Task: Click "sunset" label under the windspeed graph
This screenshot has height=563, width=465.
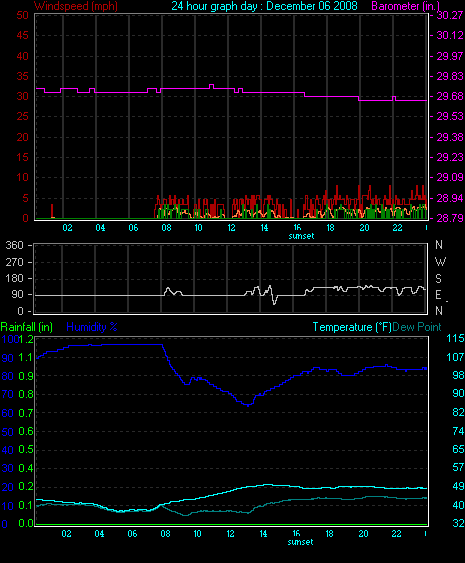Action: pos(301,236)
